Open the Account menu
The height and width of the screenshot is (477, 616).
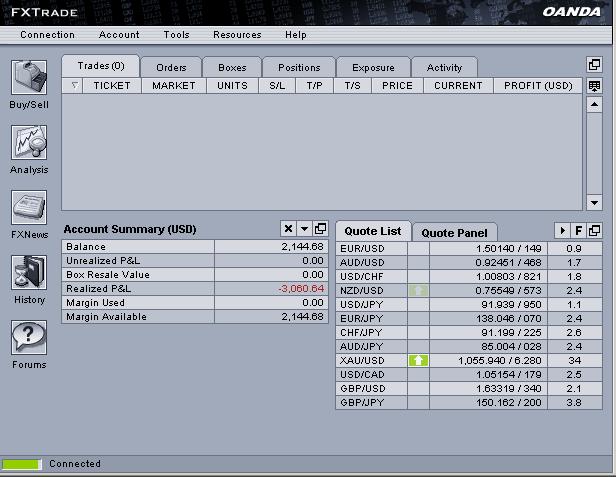click(119, 35)
